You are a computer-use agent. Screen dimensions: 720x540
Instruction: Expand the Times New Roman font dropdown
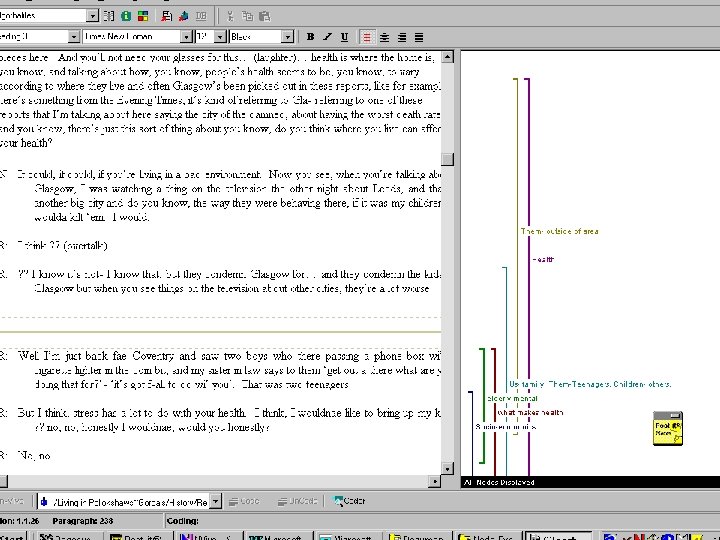[186, 37]
